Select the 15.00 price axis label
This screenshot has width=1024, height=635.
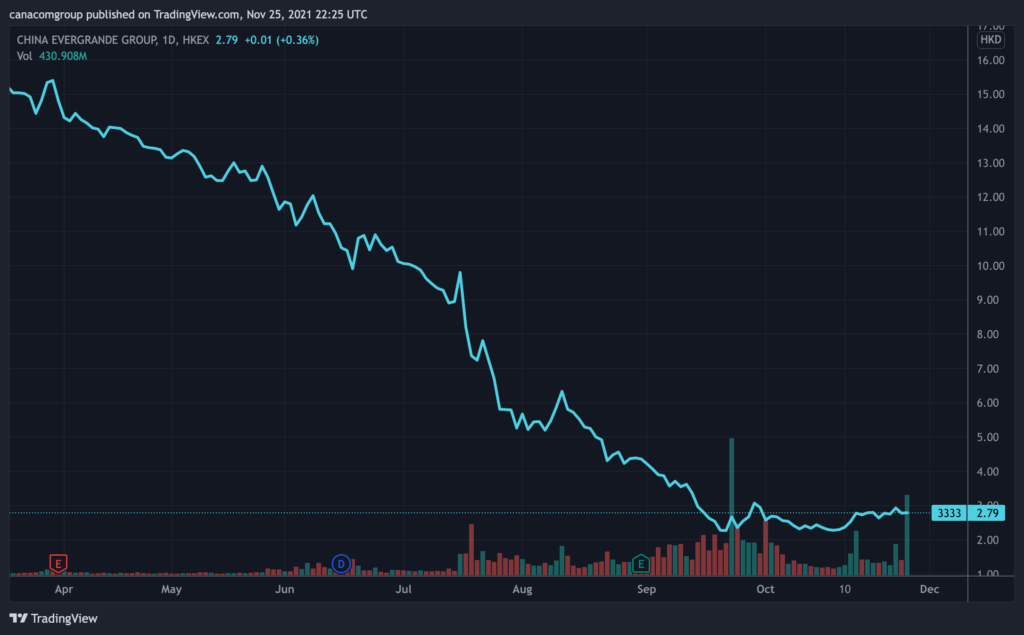click(x=991, y=94)
